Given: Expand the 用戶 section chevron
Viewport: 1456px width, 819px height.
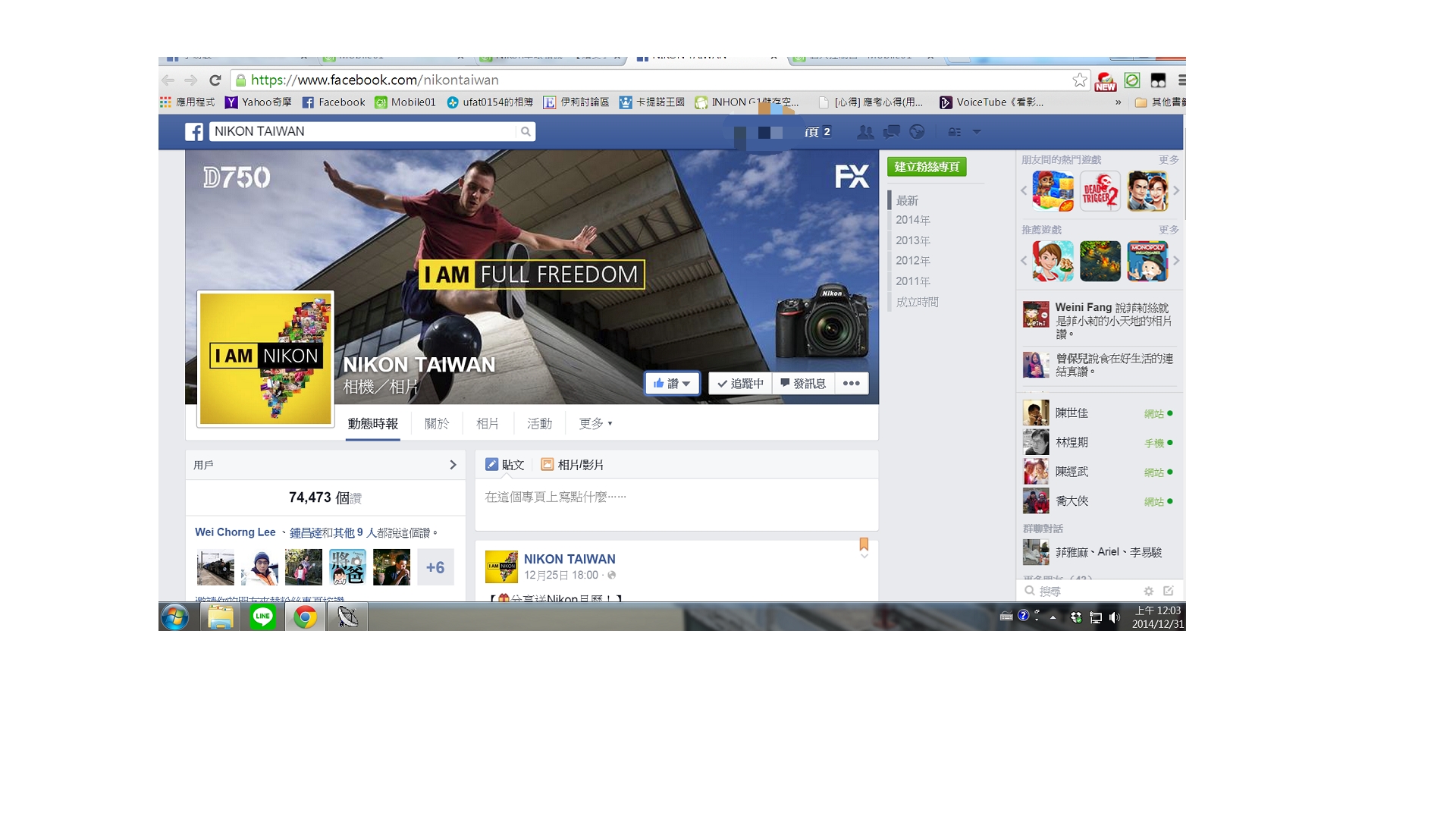Looking at the screenshot, I should pyautogui.click(x=453, y=465).
